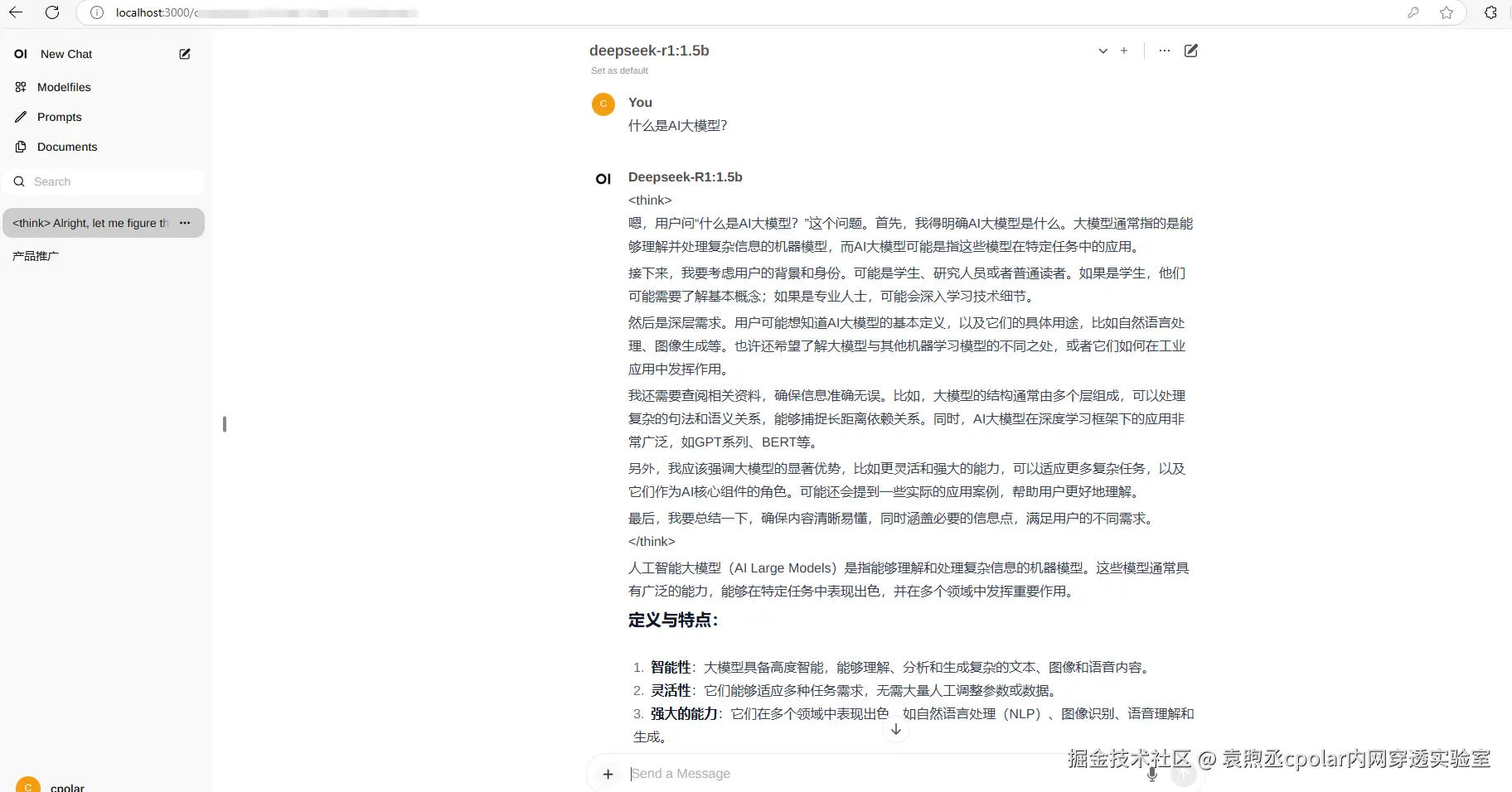1512x792 pixels.
Task: Start voice input with microphone icon
Action: pos(1151,774)
